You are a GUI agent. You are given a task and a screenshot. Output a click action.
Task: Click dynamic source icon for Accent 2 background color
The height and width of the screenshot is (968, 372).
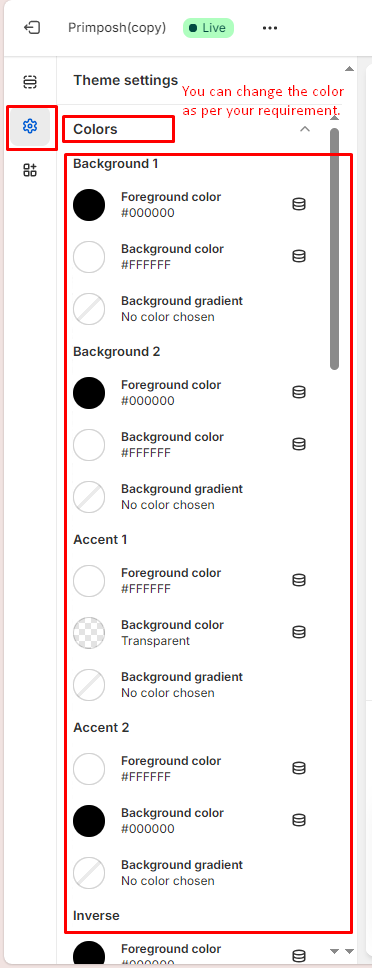click(x=299, y=820)
